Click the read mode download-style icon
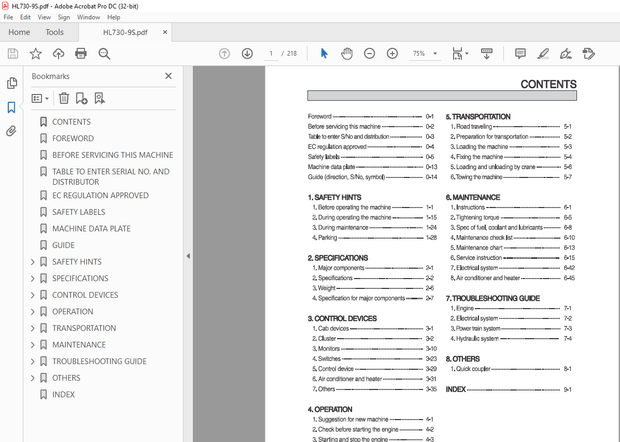Image resolution: width=620 pixels, height=442 pixels. tap(486, 53)
